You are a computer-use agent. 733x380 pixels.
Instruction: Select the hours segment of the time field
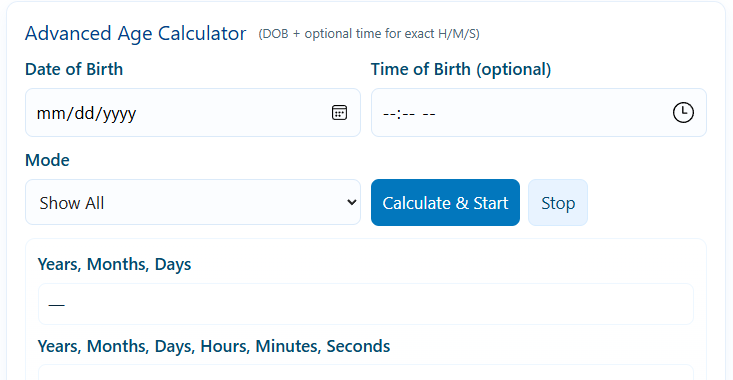click(x=389, y=114)
